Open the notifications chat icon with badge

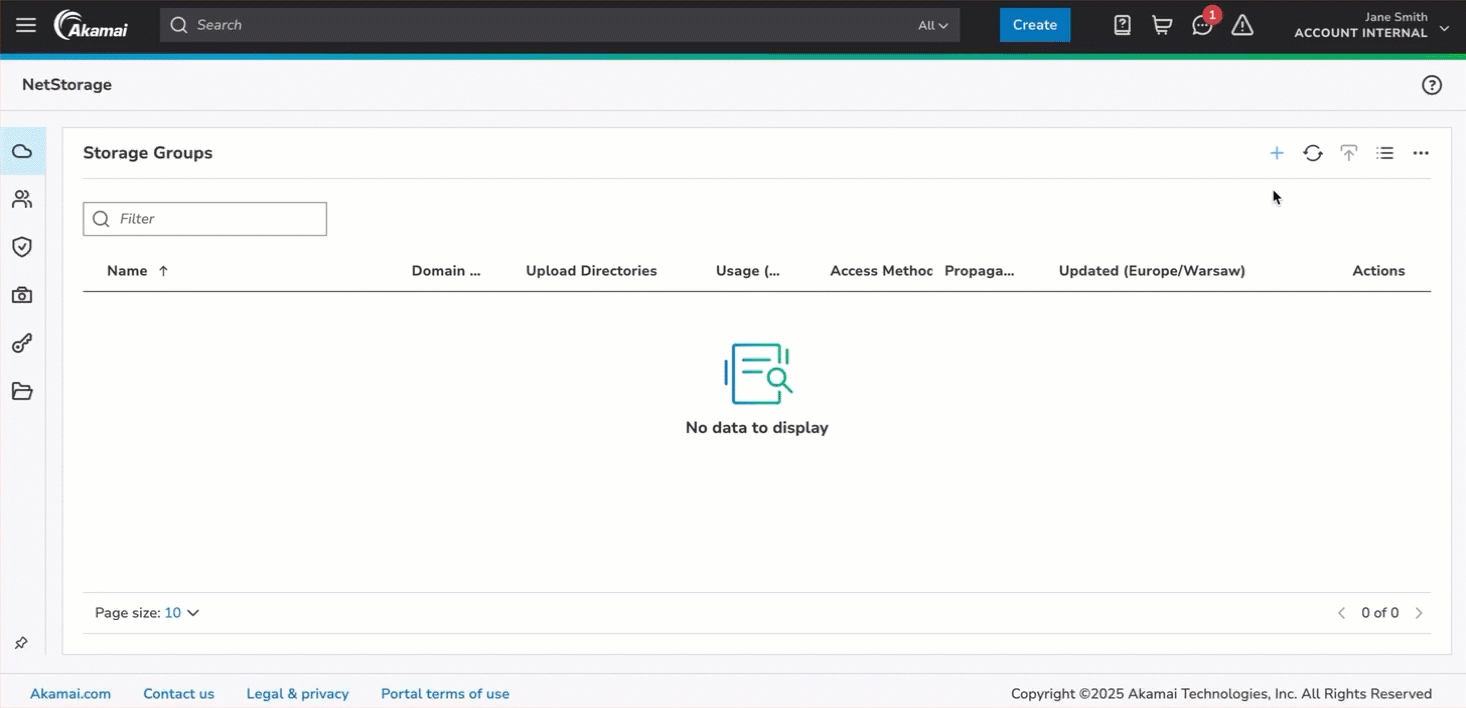1202,26
